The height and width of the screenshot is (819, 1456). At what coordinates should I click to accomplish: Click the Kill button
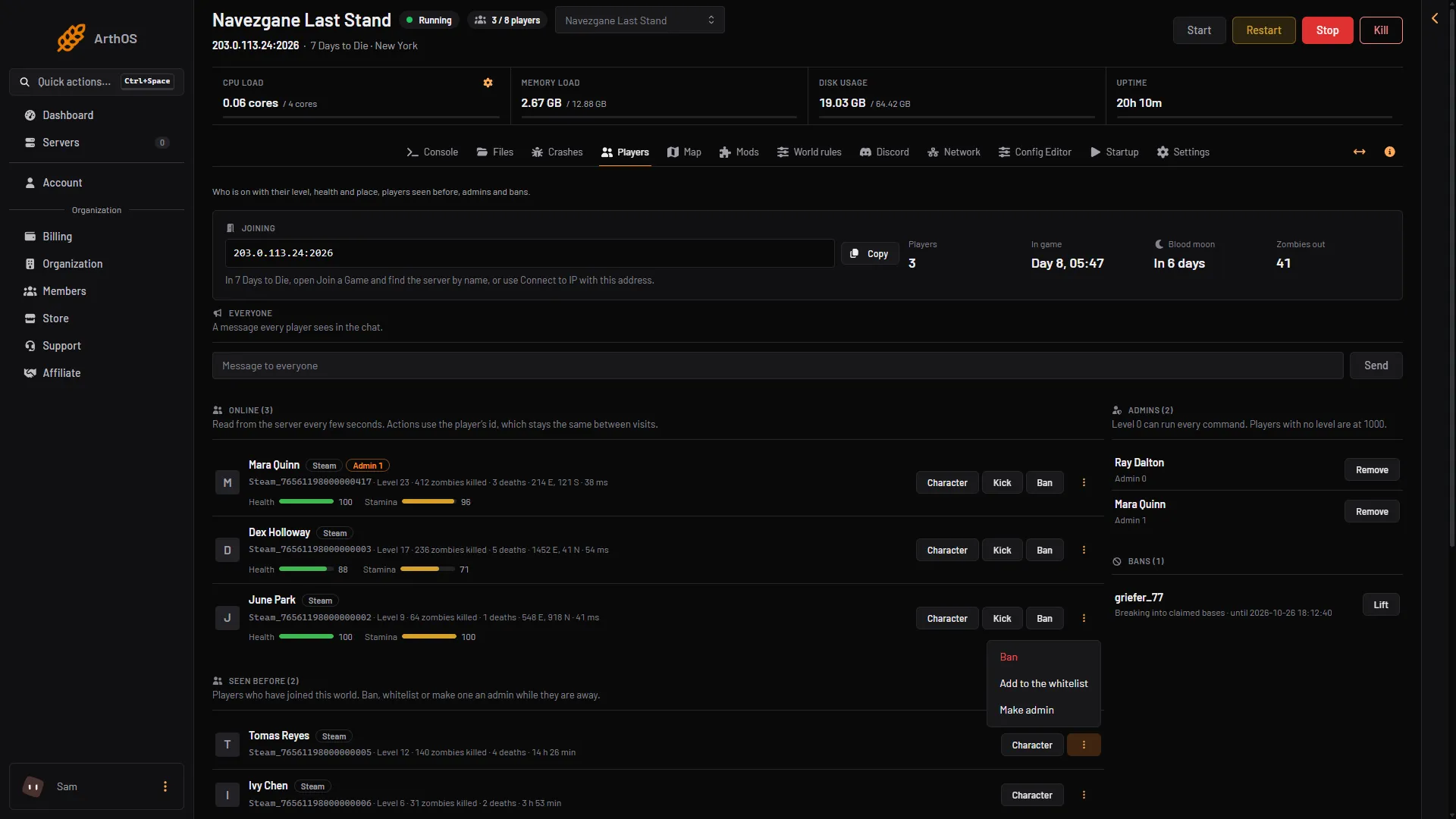coord(1381,30)
